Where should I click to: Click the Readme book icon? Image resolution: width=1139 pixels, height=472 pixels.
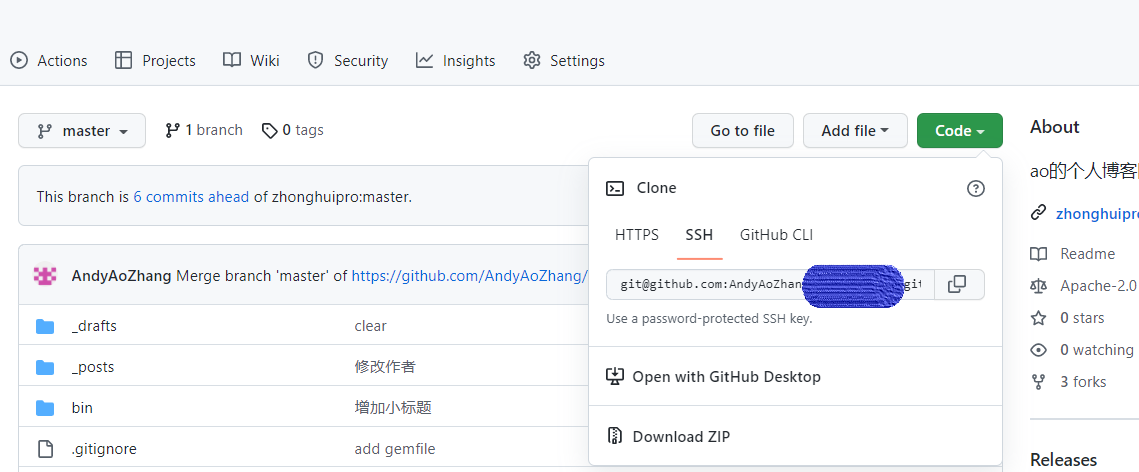[x=1039, y=254]
